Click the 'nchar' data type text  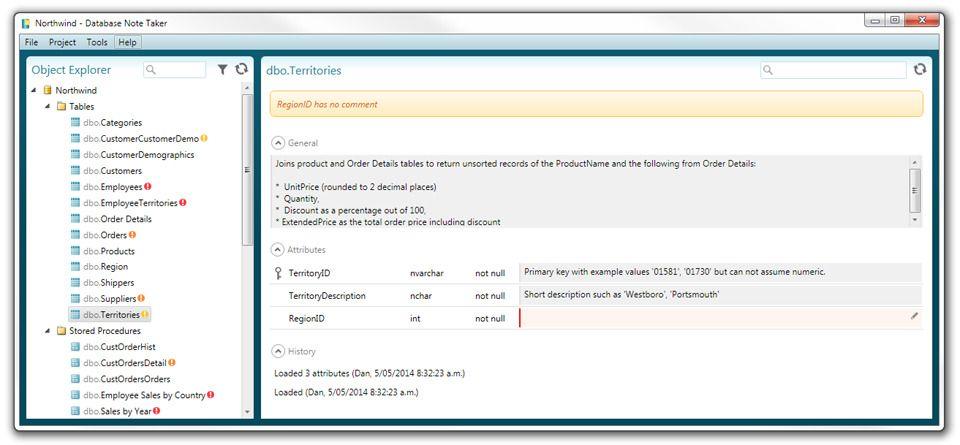pos(421,296)
